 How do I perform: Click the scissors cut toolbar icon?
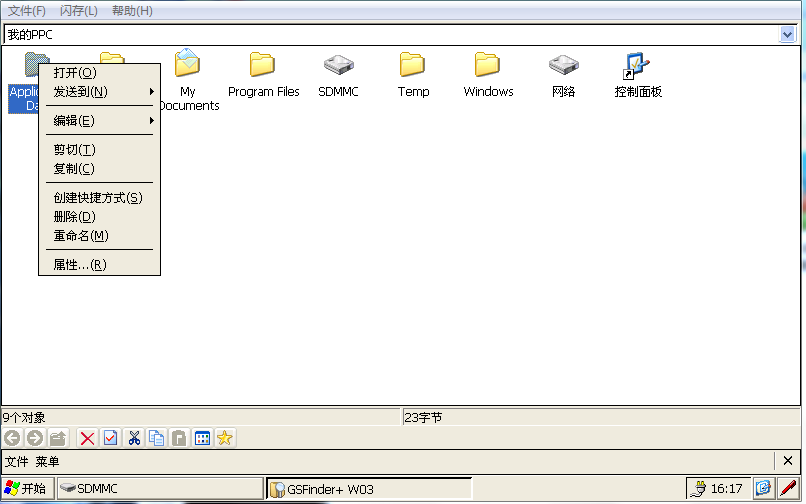133,438
